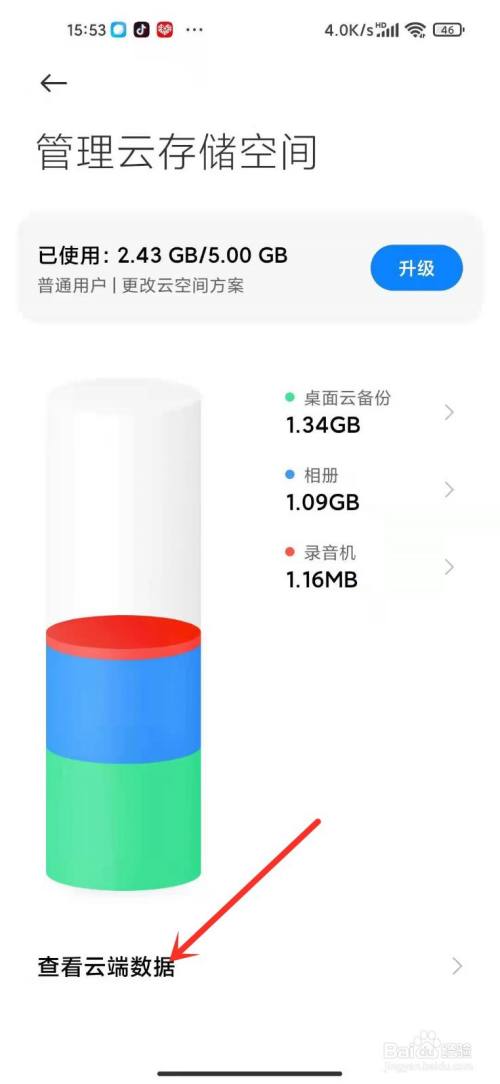Tap chevron beside 查看云端数据
The width and height of the screenshot is (500, 1084).
point(457,966)
